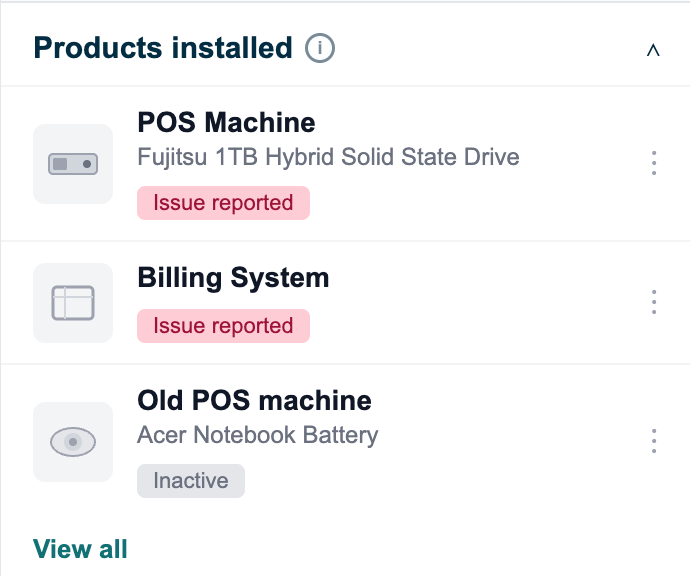Click the Issue reported badge under Billing System

pyautogui.click(x=224, y=326)
